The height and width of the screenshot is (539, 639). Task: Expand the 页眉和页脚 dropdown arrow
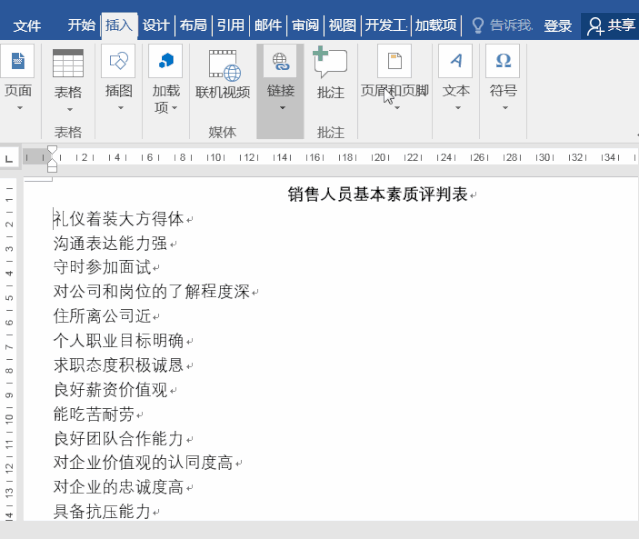click(397, 108)
